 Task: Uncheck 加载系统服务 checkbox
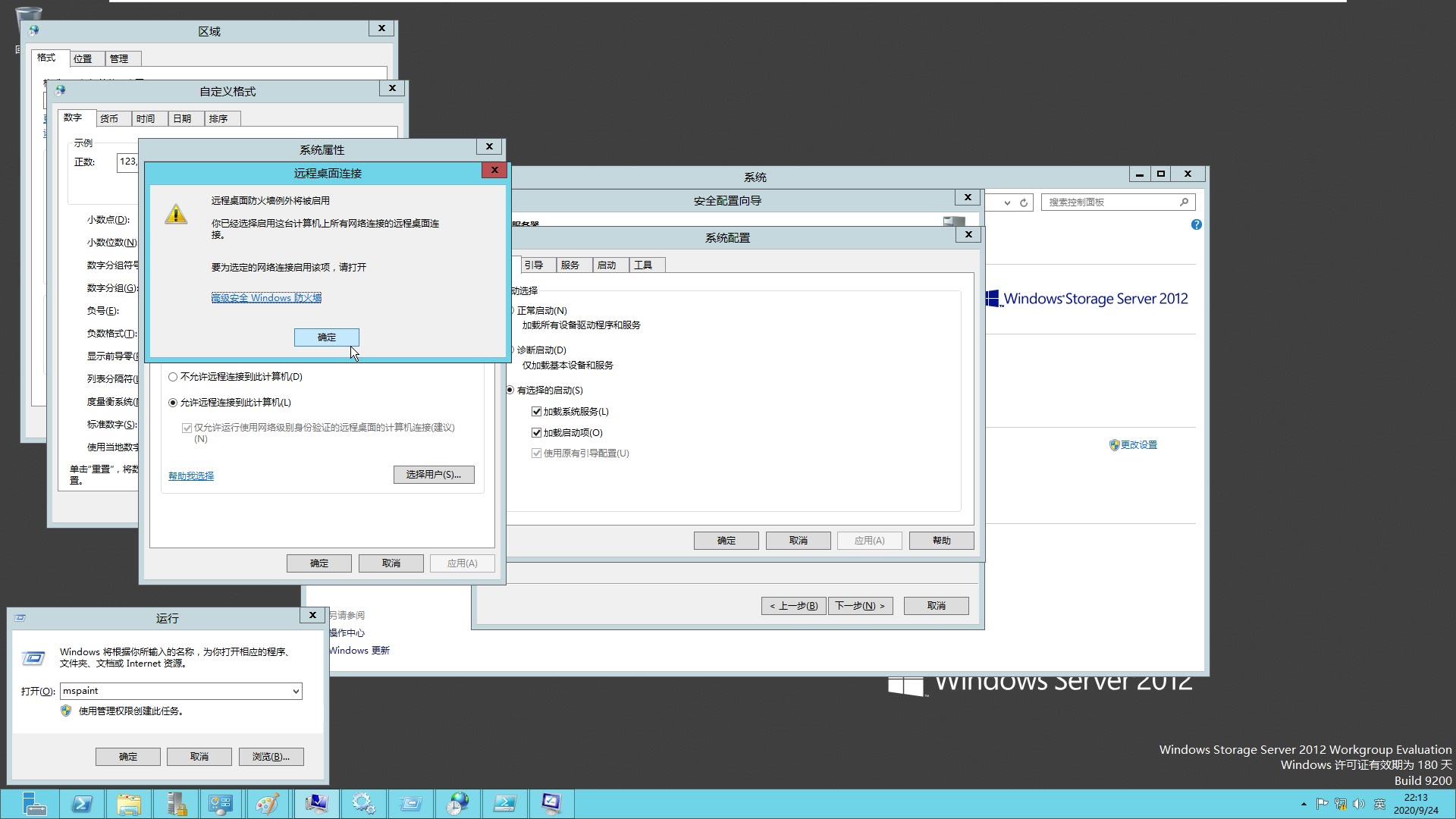point(536,412)
